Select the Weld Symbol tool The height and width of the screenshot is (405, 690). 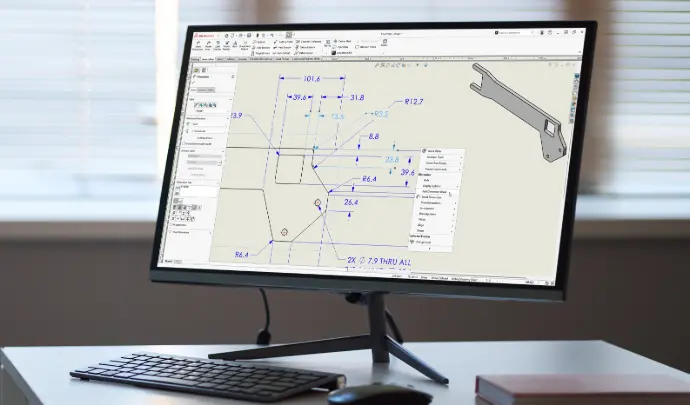pyautogui.click(x=282, y=47)
